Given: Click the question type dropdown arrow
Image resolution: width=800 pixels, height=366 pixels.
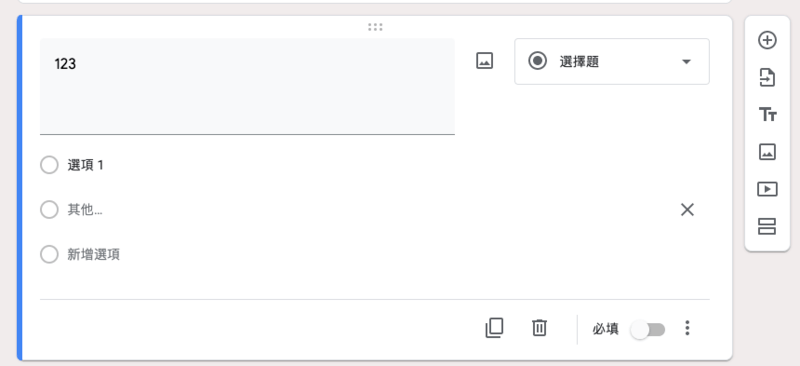Looking at the screenshot, I should 686,62.
